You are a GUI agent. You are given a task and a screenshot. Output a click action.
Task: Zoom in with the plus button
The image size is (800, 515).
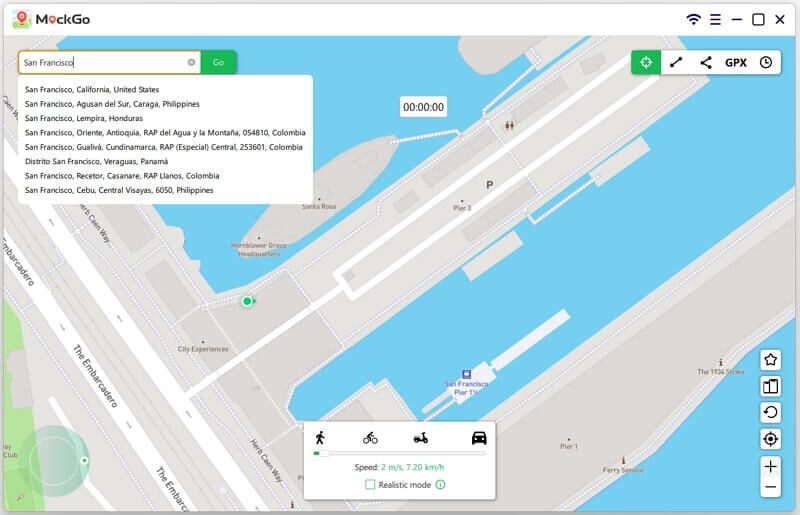tap(770, 466)
